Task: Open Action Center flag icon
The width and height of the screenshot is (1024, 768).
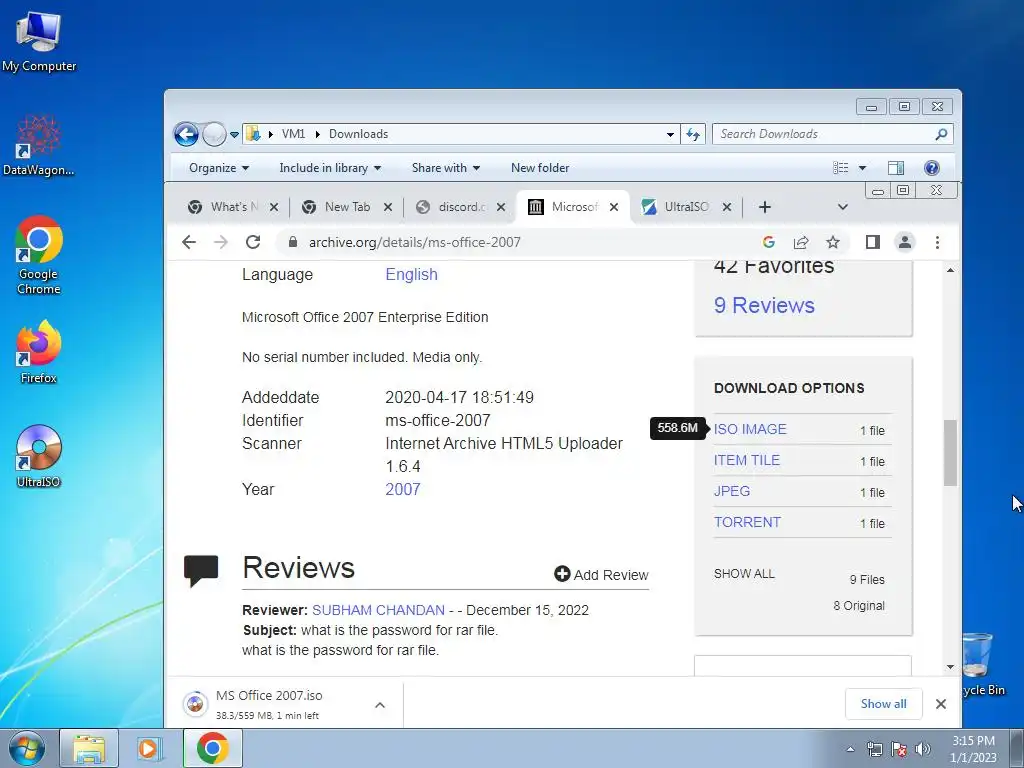Action: point(899,749)
